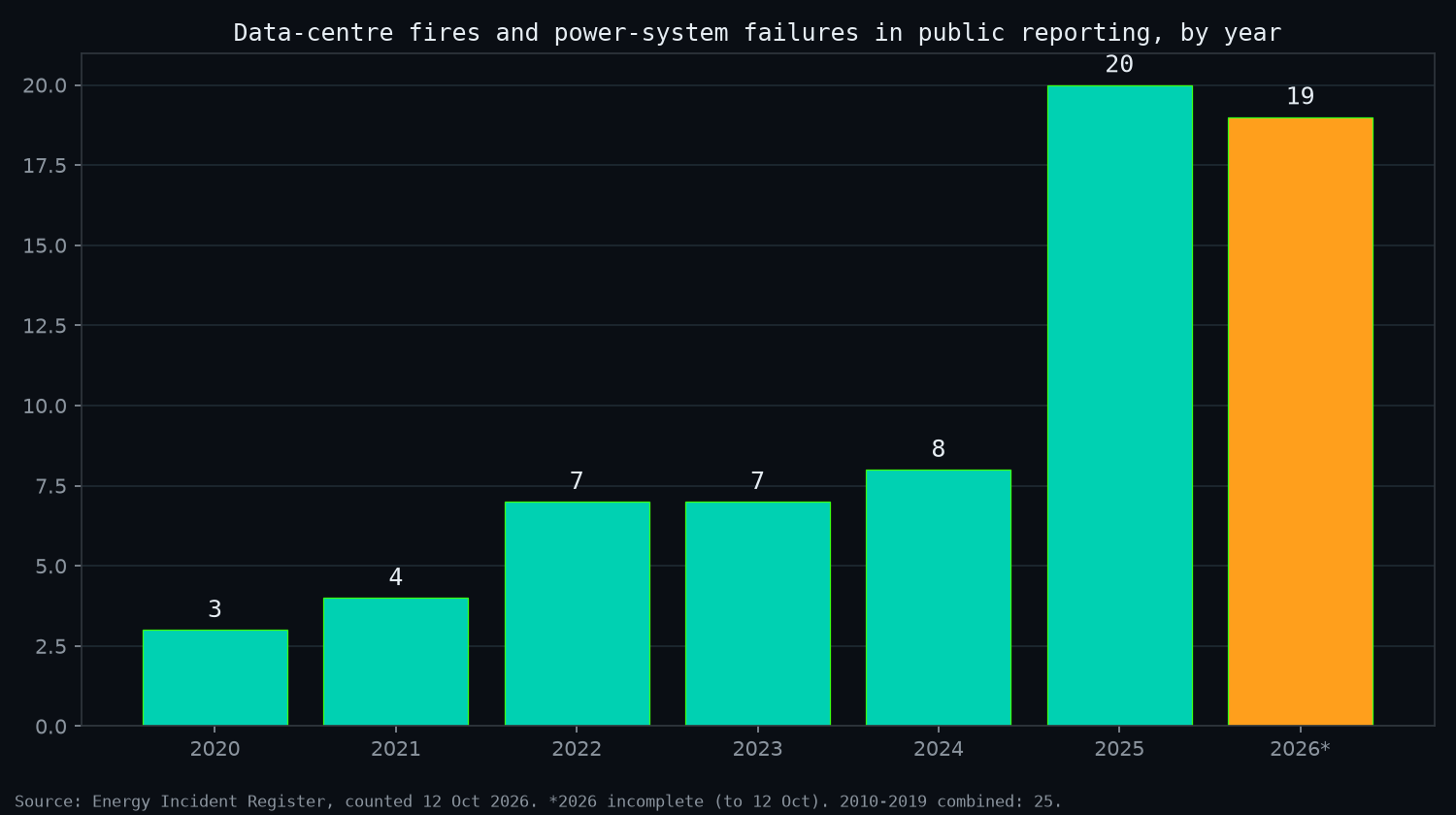Select the teal bar for year 2021
1456x815 pixels.
pos(396,662)
